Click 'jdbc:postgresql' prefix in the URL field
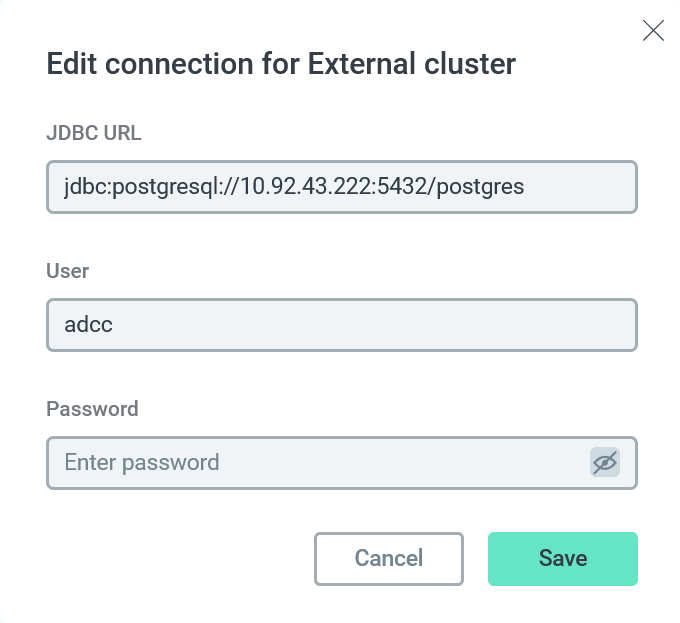Screen dimensions: 680x623 coord(135,187)
